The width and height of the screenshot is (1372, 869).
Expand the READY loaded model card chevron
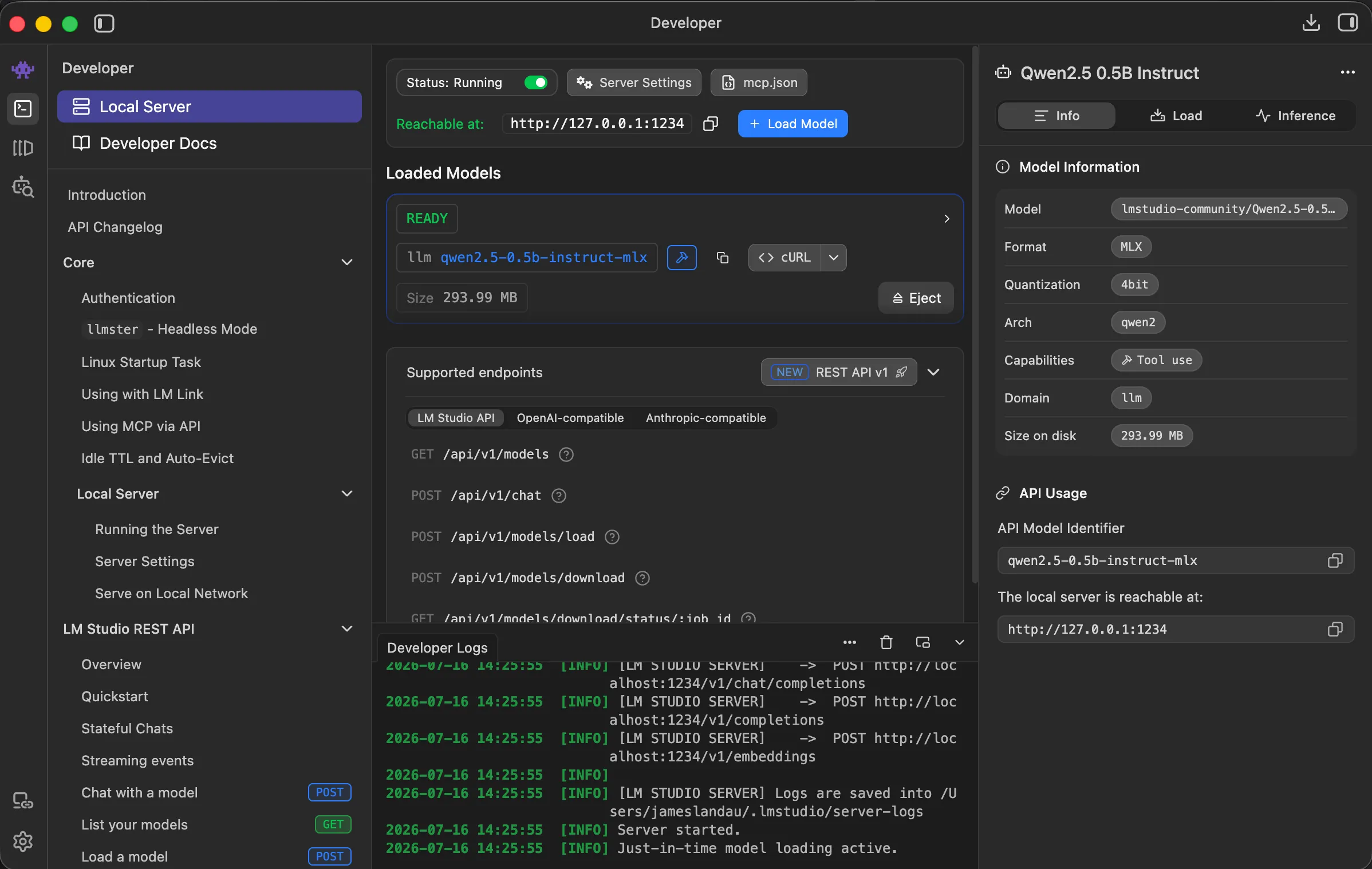(x=947, y=219)
